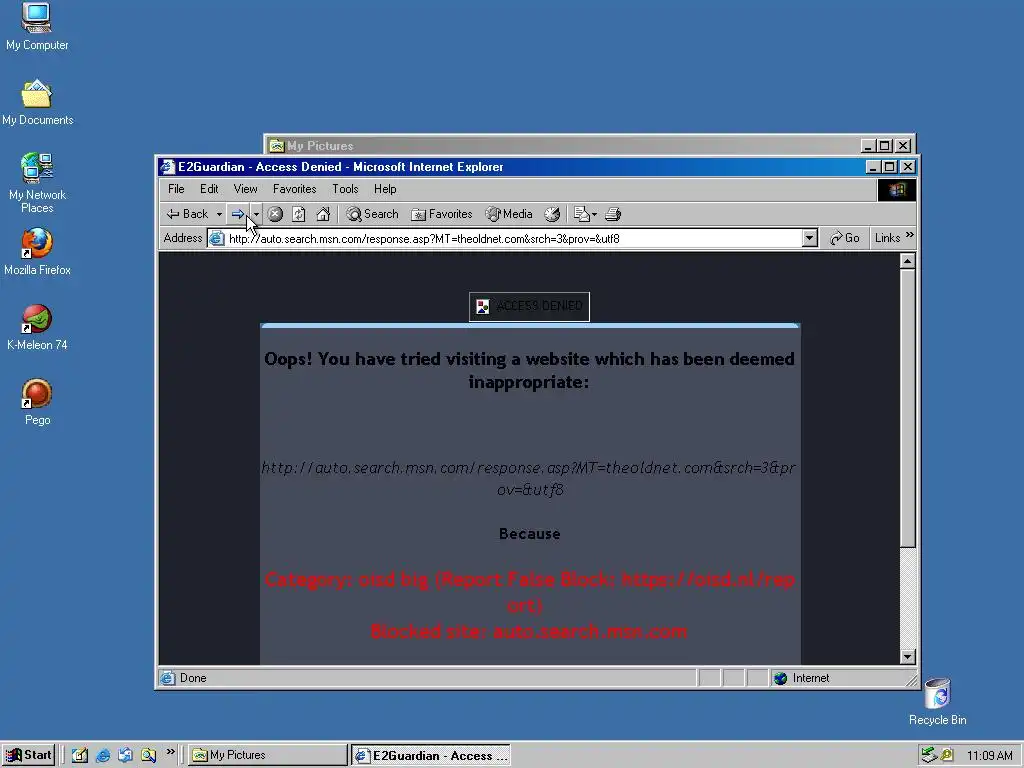The height and width of the screenshot is (768, 1024).
Task: Click the broken ACCESS DENIED image
Action: tap(529, 306)
